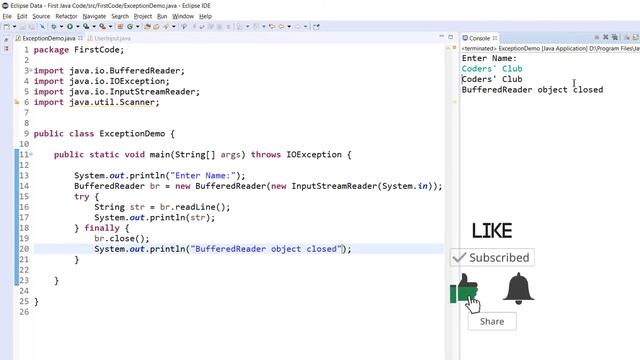Viewport: 640px width, 360px height.
Task: Click the Search flashlight toolbar icon
Action: coord(166,27)
